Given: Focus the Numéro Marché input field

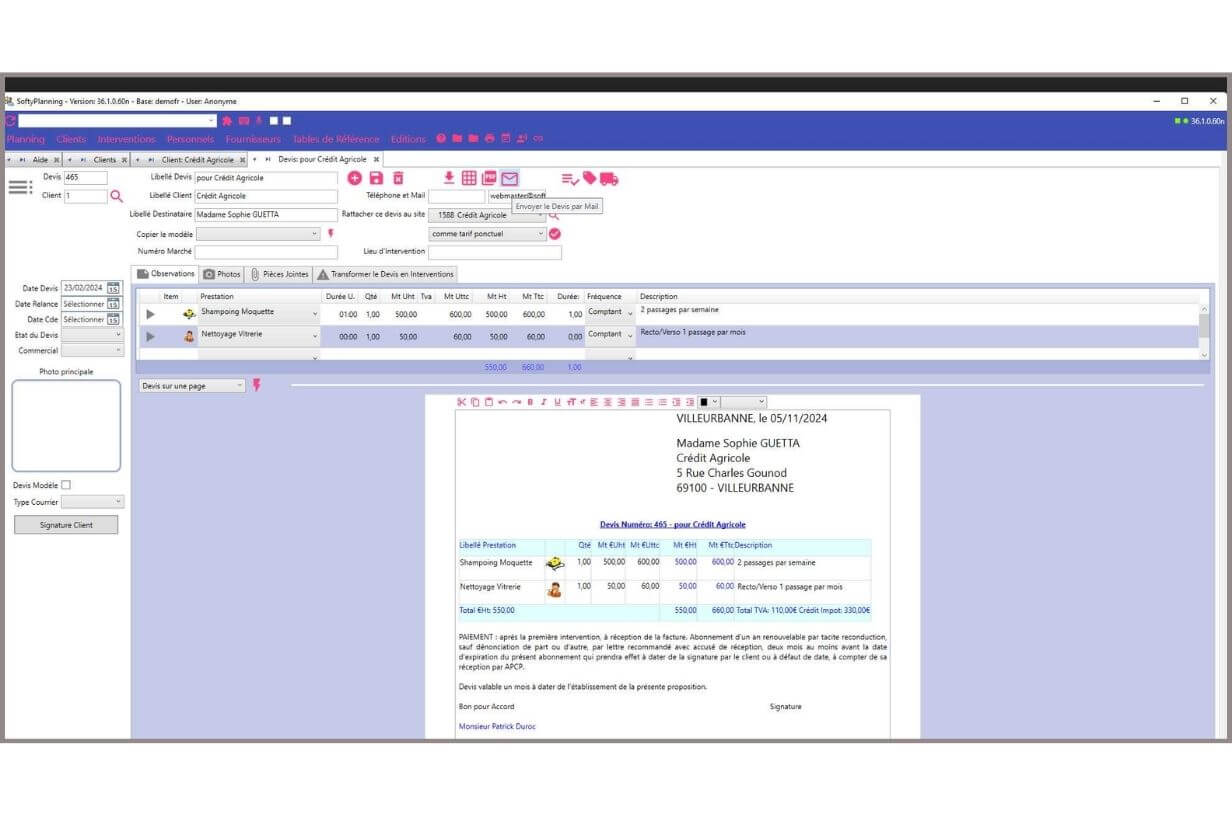Looking at the screenshot, I should click(x=266, y=252).
